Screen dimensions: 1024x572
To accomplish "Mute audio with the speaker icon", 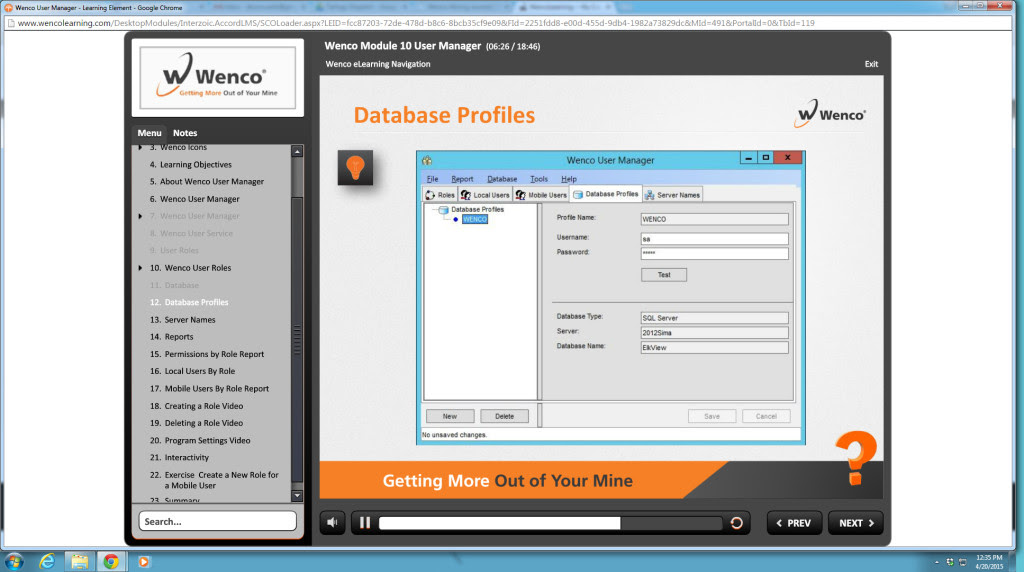I will [x=334, y=522].
